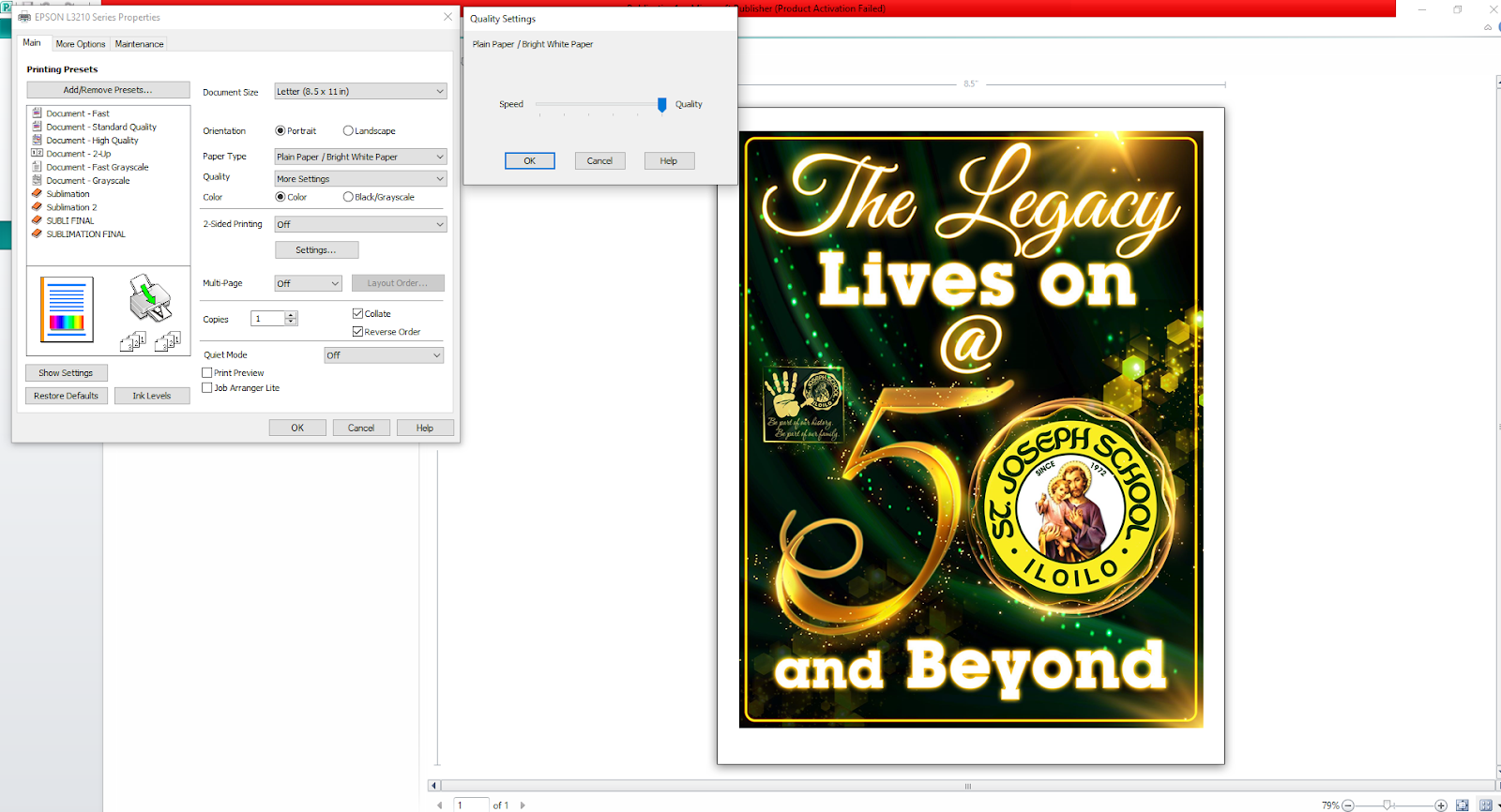Click the SUBLIMATION FINAL preset's red icon
The height and width of the screenshot is (812, 1501).
pos(37,233)
